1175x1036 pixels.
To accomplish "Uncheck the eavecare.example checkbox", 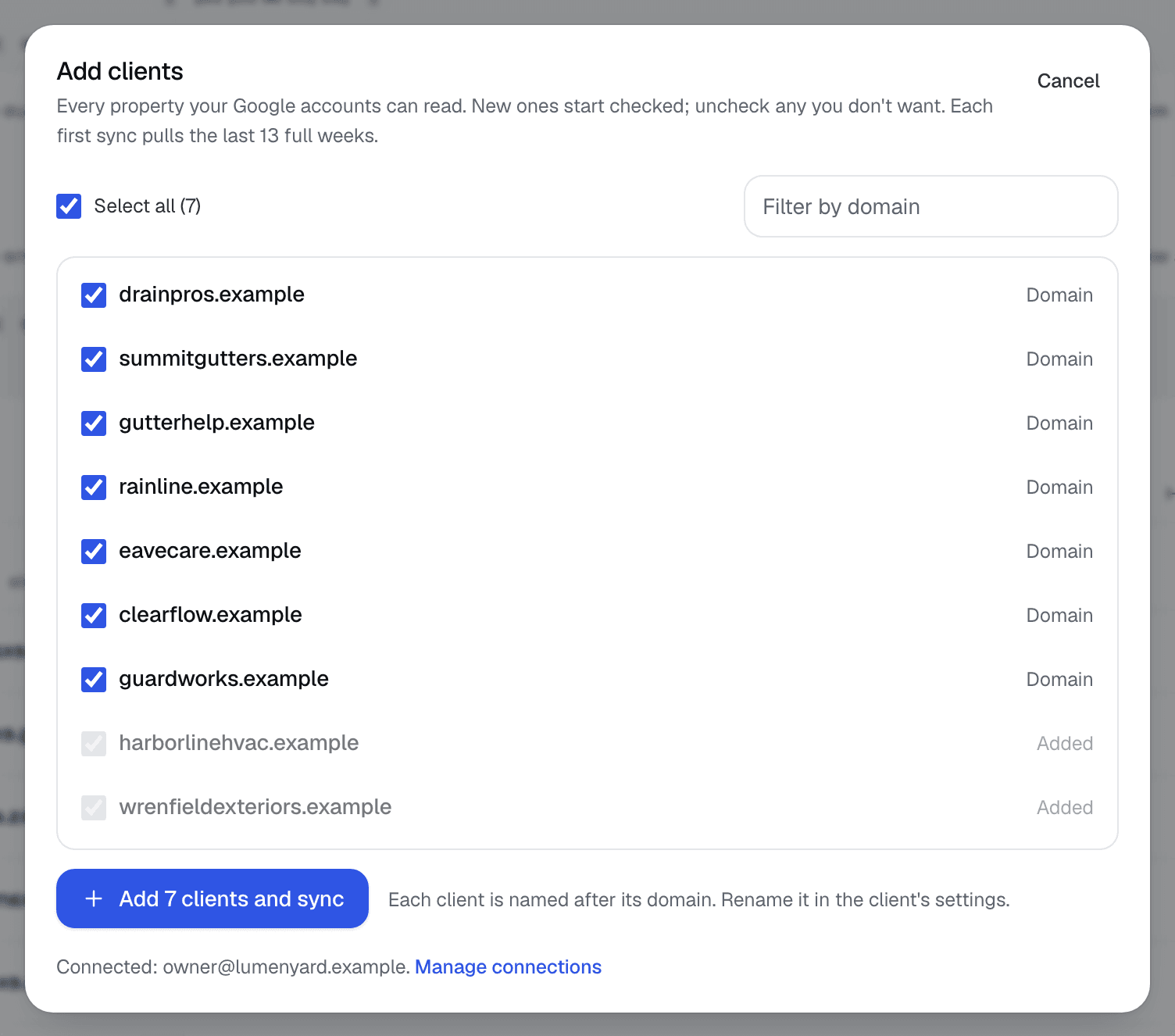I will point(94,552).
